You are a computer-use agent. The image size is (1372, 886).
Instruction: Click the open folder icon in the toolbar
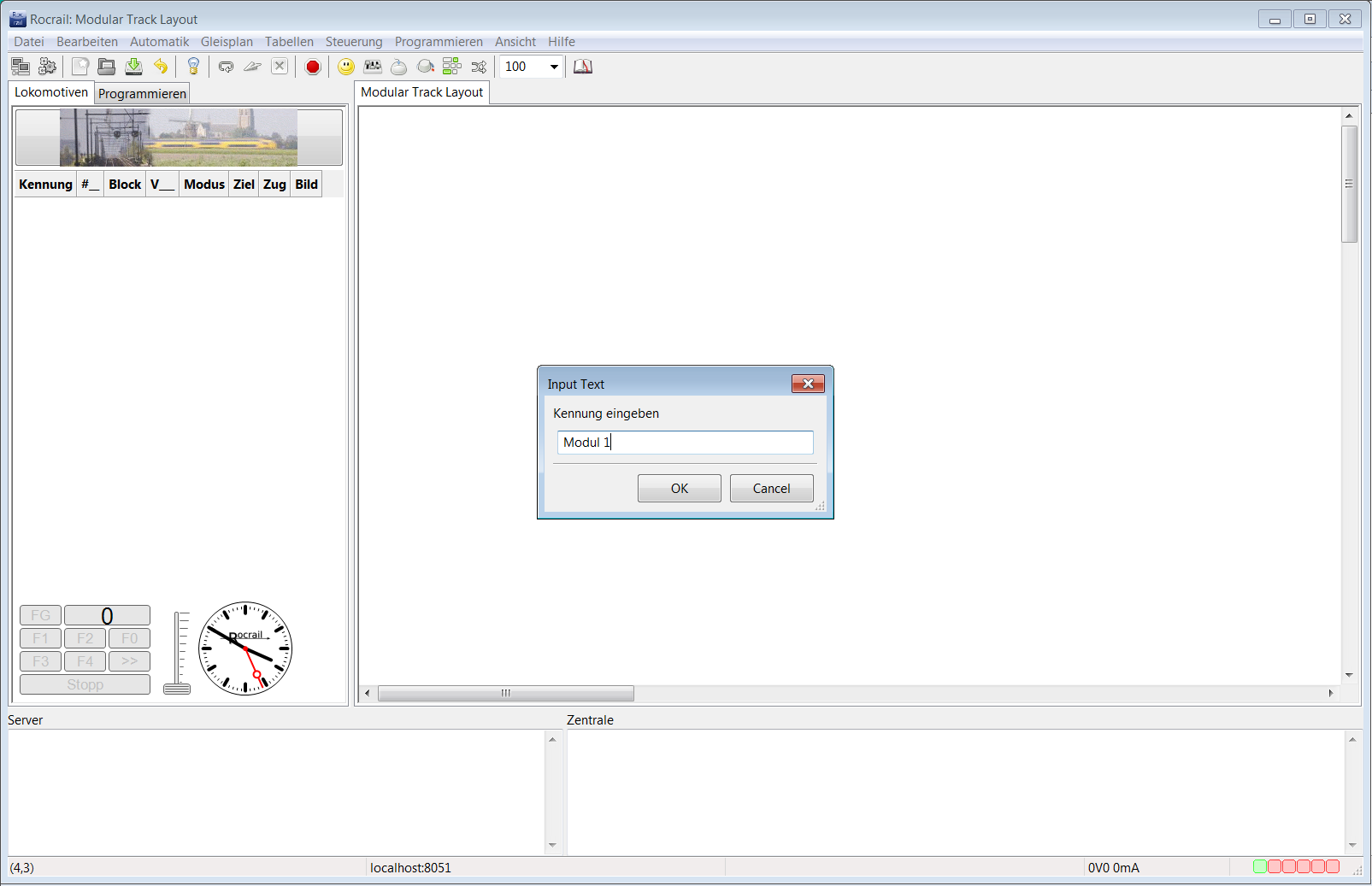click(107, 67)
